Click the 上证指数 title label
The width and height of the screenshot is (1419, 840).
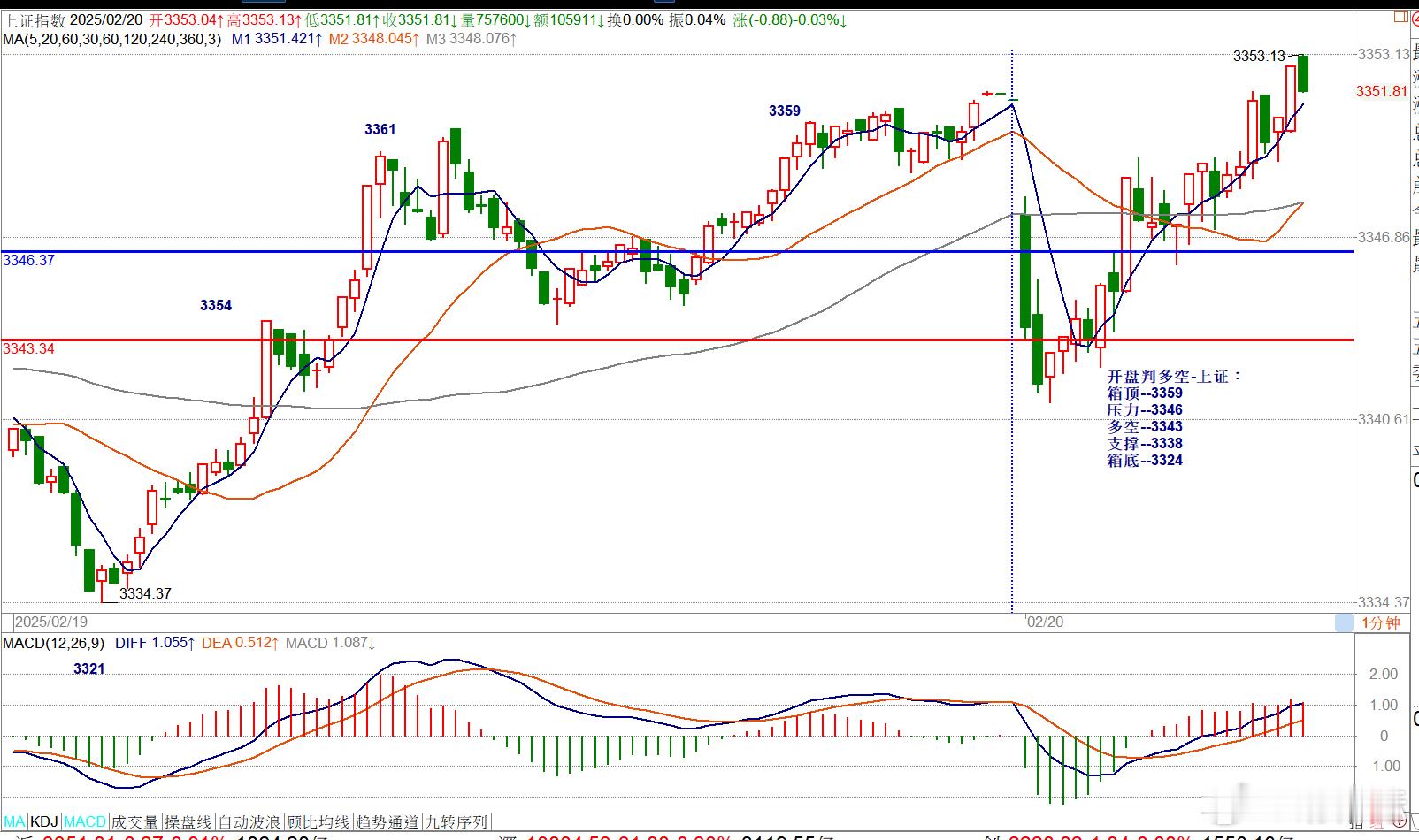(x=34, y=19)
